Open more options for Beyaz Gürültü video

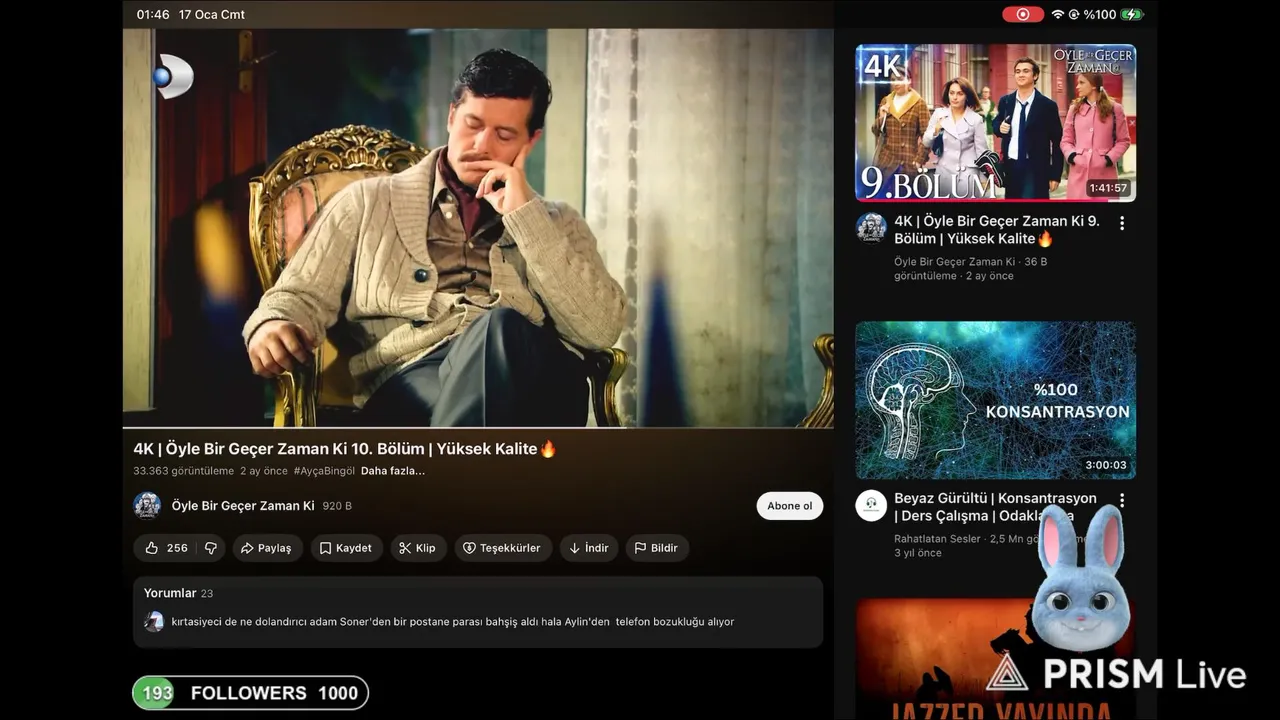1122,500
